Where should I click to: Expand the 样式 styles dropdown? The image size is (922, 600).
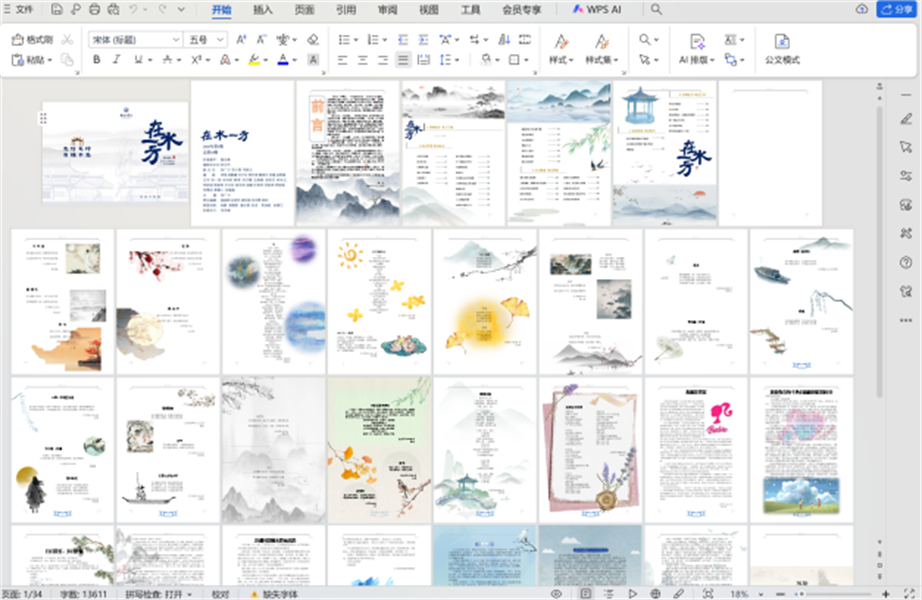coord(560,60)
